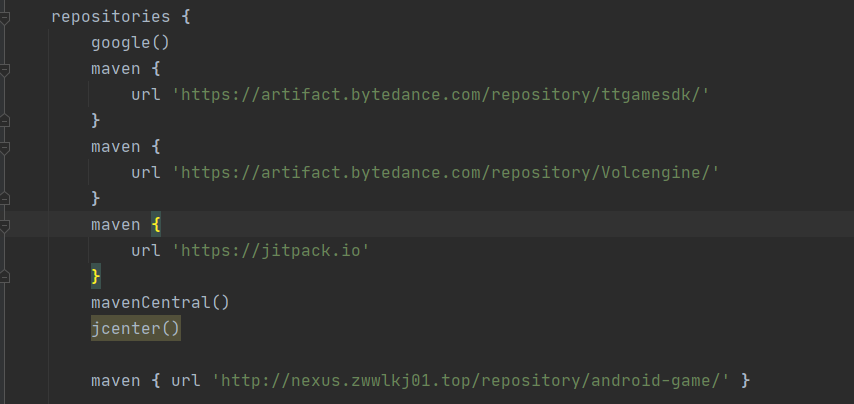Click the url keyword before the jitpack string
The width and height of the screenshot is (854, 404).
[145, 251]
